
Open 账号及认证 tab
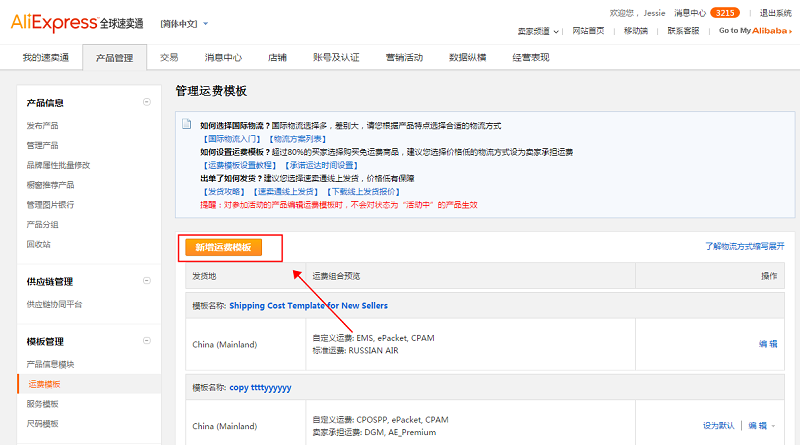[x=336, y=57]
